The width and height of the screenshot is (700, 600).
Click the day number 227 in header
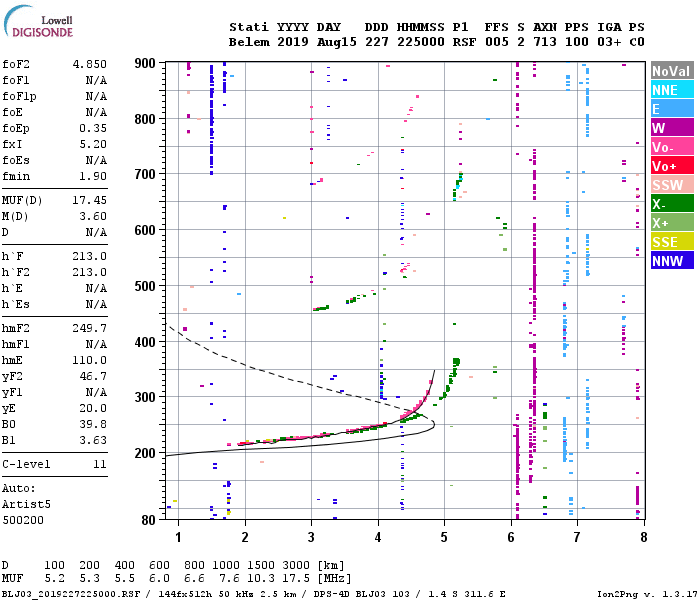click(377, 42)
